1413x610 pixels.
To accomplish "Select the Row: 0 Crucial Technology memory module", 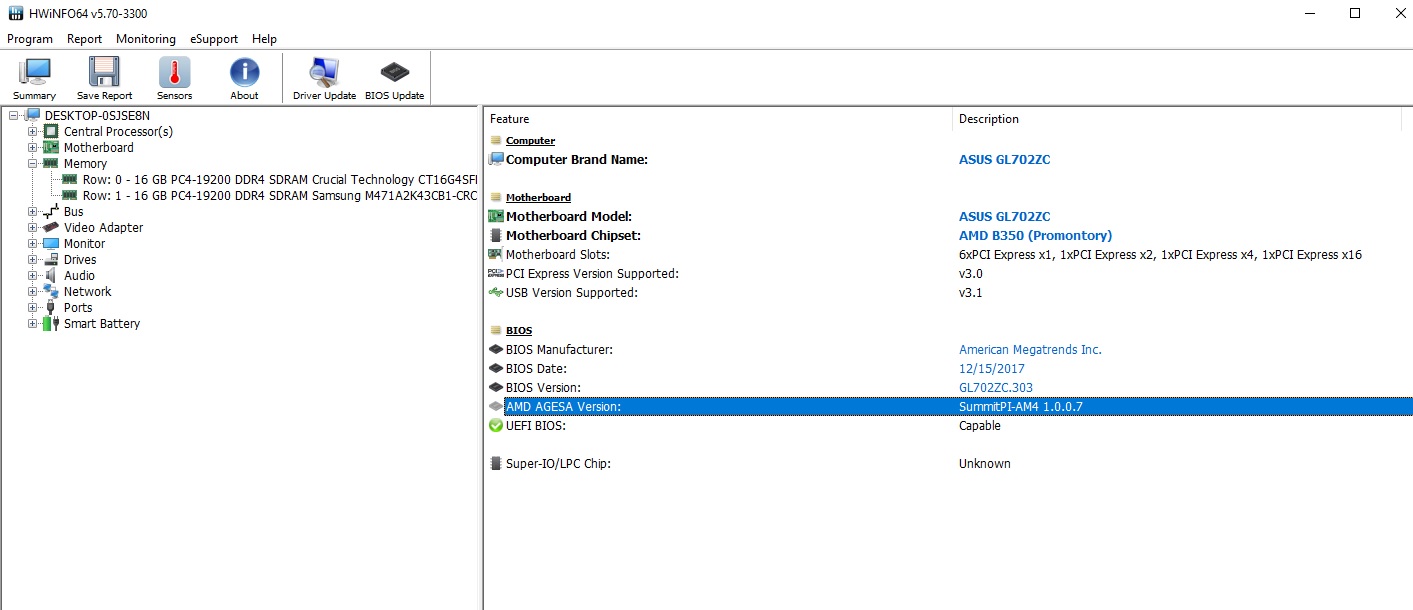I will click(x=280, y=180).
